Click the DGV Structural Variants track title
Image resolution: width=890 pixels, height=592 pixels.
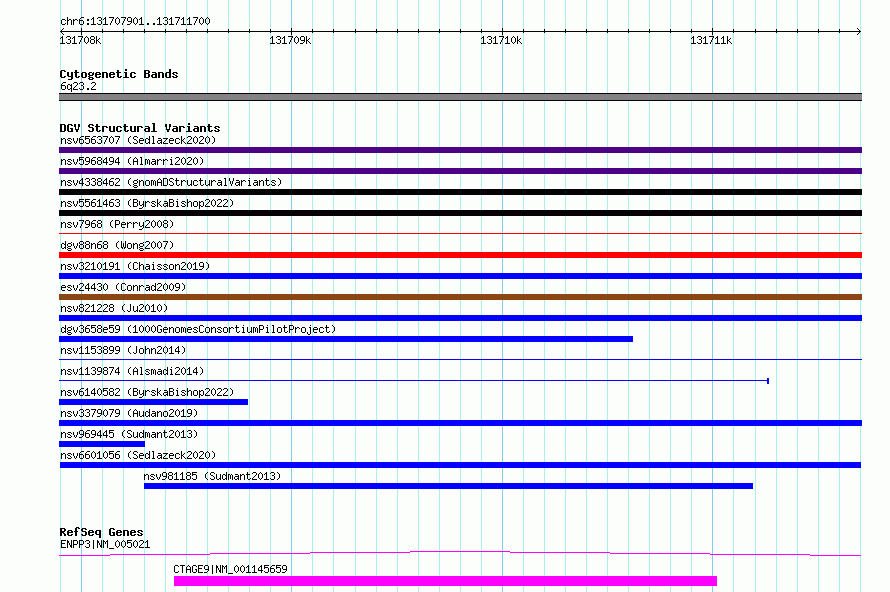(140, 128)
